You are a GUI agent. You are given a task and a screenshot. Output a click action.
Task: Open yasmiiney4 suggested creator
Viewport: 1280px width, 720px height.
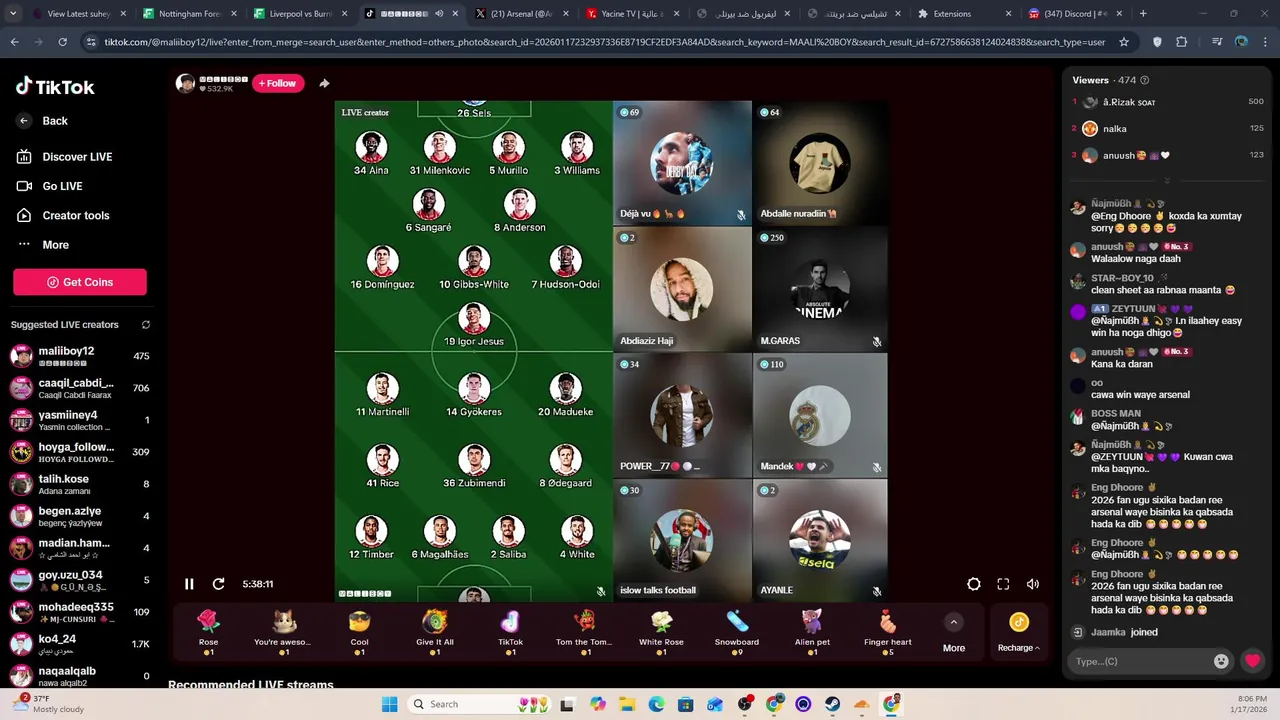click(80, 420)
